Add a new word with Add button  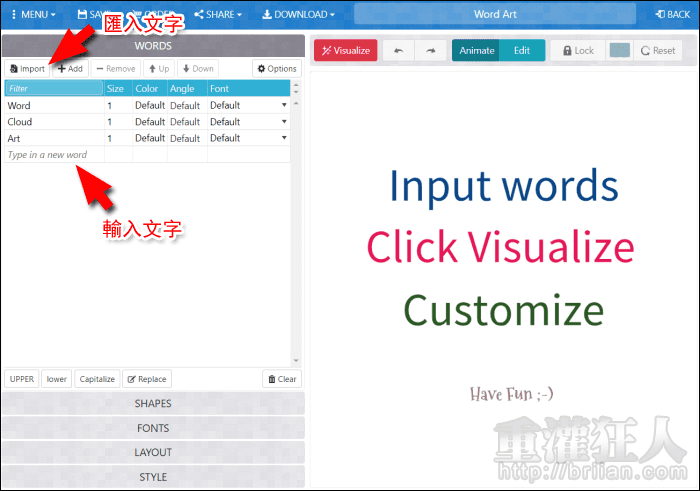click(70, 69)
